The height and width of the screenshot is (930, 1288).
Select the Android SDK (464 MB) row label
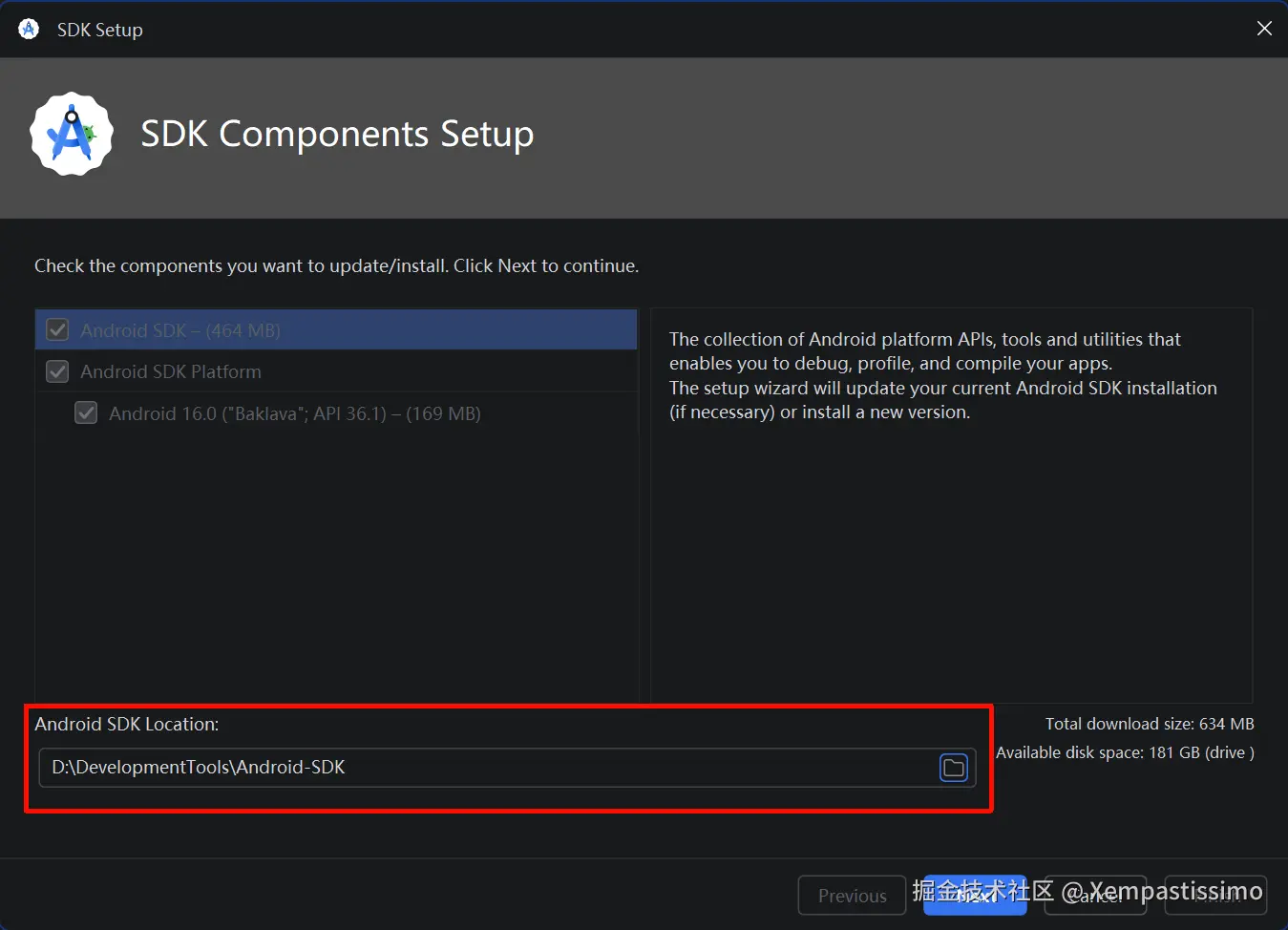180,330
